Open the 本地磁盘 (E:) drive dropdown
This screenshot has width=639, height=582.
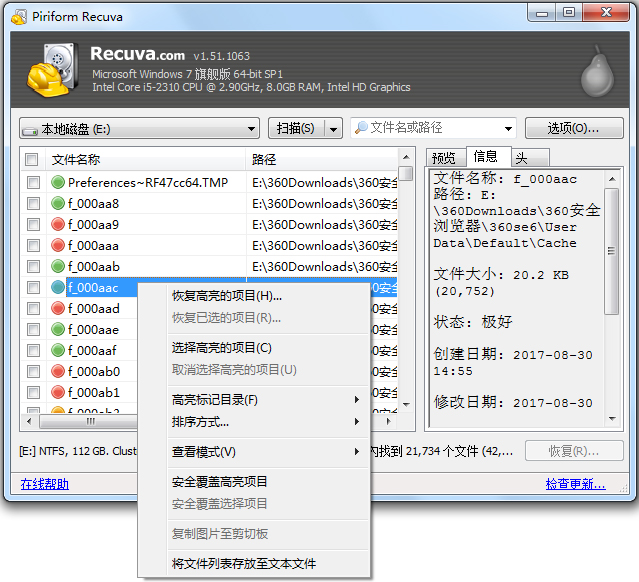[251, 129]
